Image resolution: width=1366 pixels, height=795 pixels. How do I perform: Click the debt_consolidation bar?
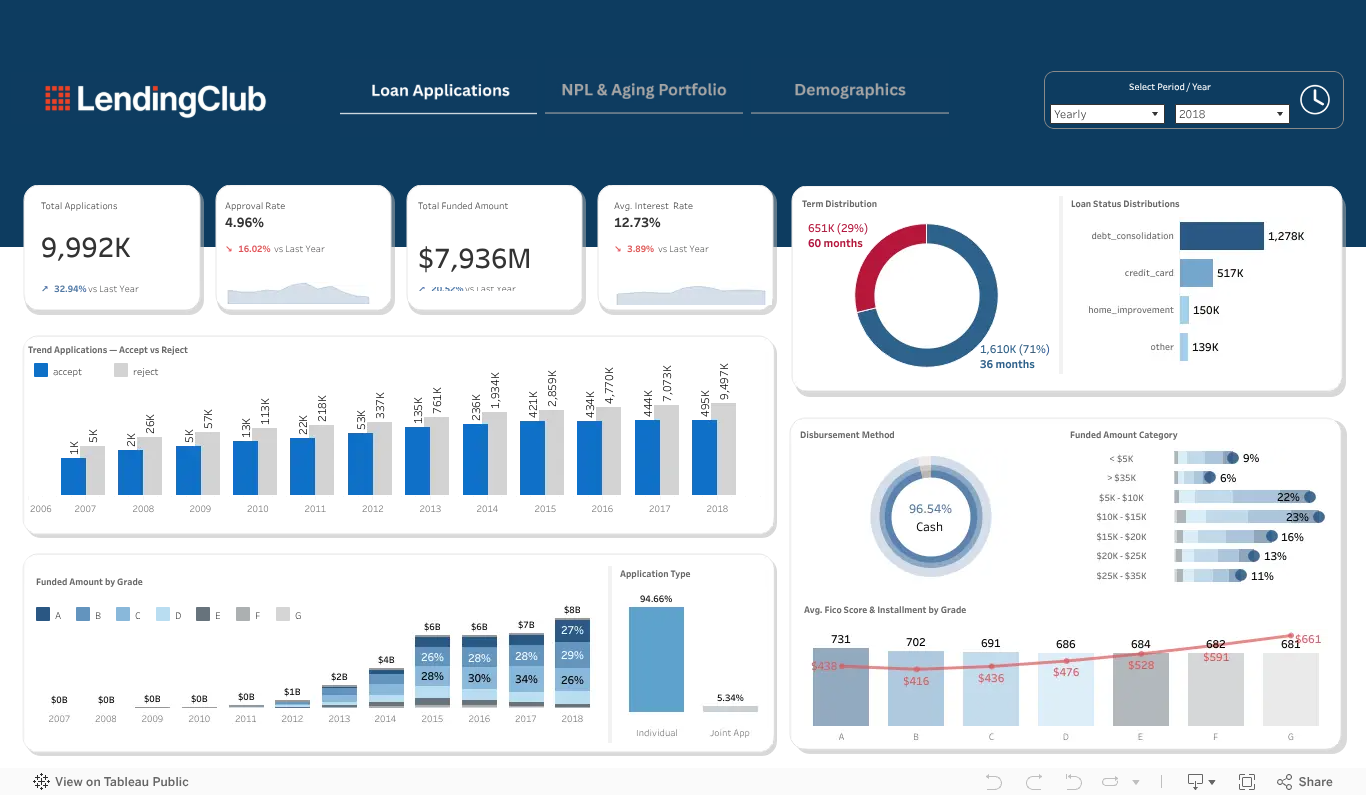click(1221, 236)
